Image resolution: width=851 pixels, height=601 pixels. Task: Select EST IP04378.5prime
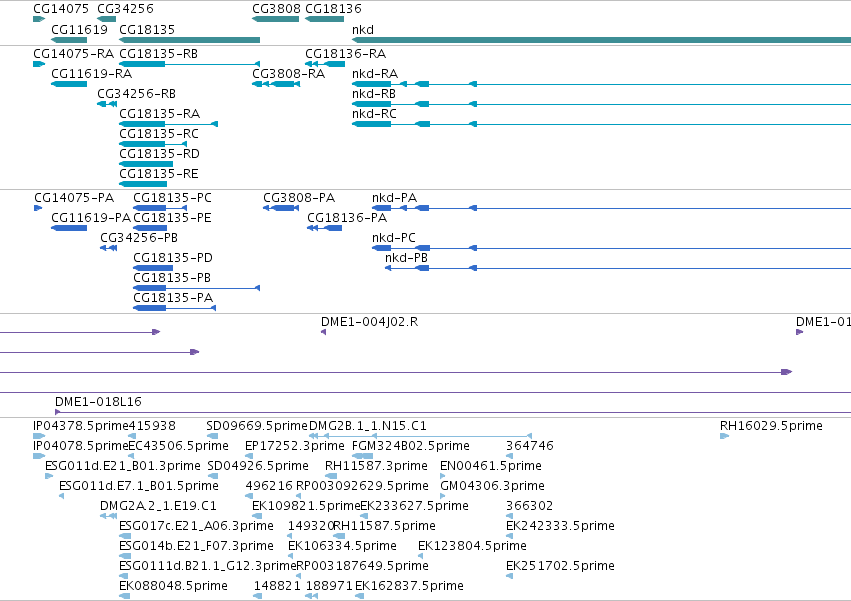[x=39, y=436]
